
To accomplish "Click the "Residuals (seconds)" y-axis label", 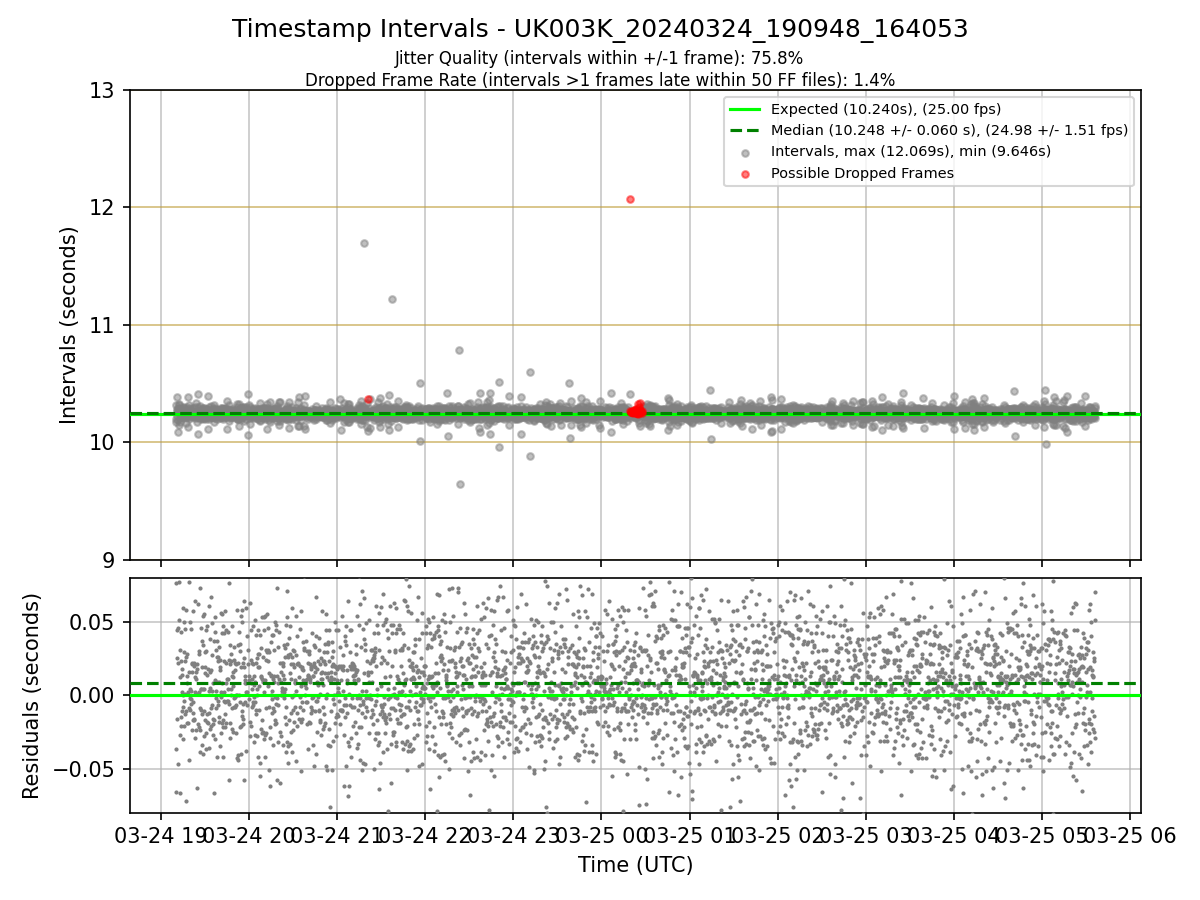I will (32, 696).
